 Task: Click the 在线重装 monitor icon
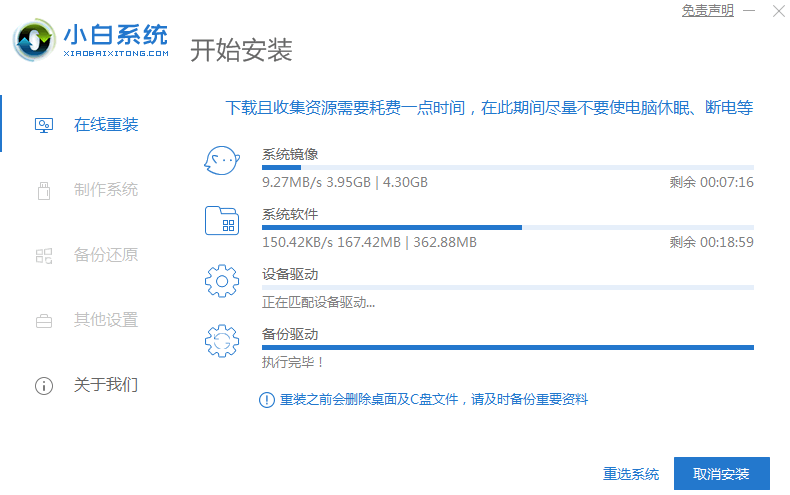44,125
